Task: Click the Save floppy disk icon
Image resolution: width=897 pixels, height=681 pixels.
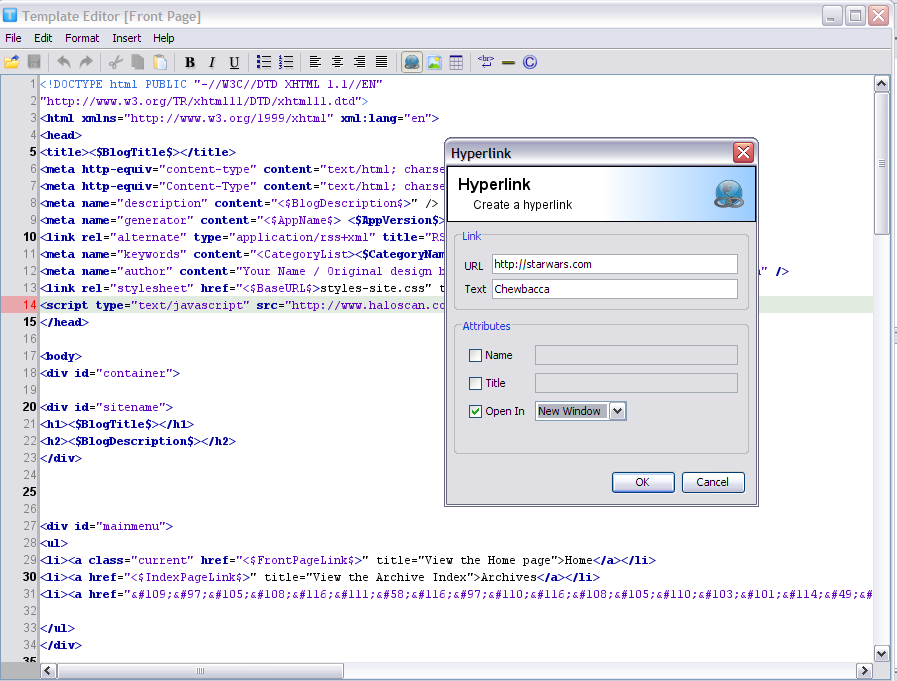Action: [x=34, y=62]
